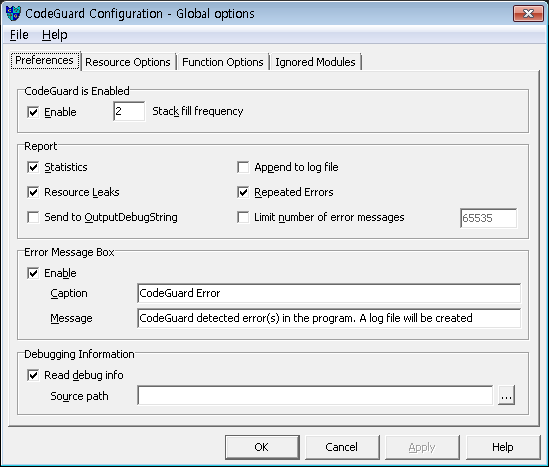Click the CodeGuard shield icon in title bar

click(x=13, y=14)
